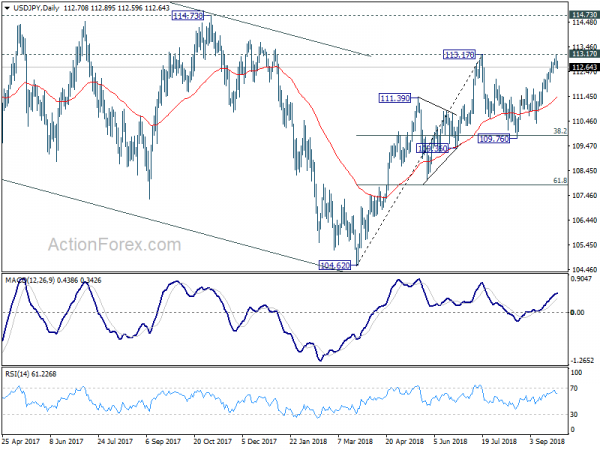The image size is (600, 450).
Task: Click the 108.450 price axis value
Action: tap(584, 171)
